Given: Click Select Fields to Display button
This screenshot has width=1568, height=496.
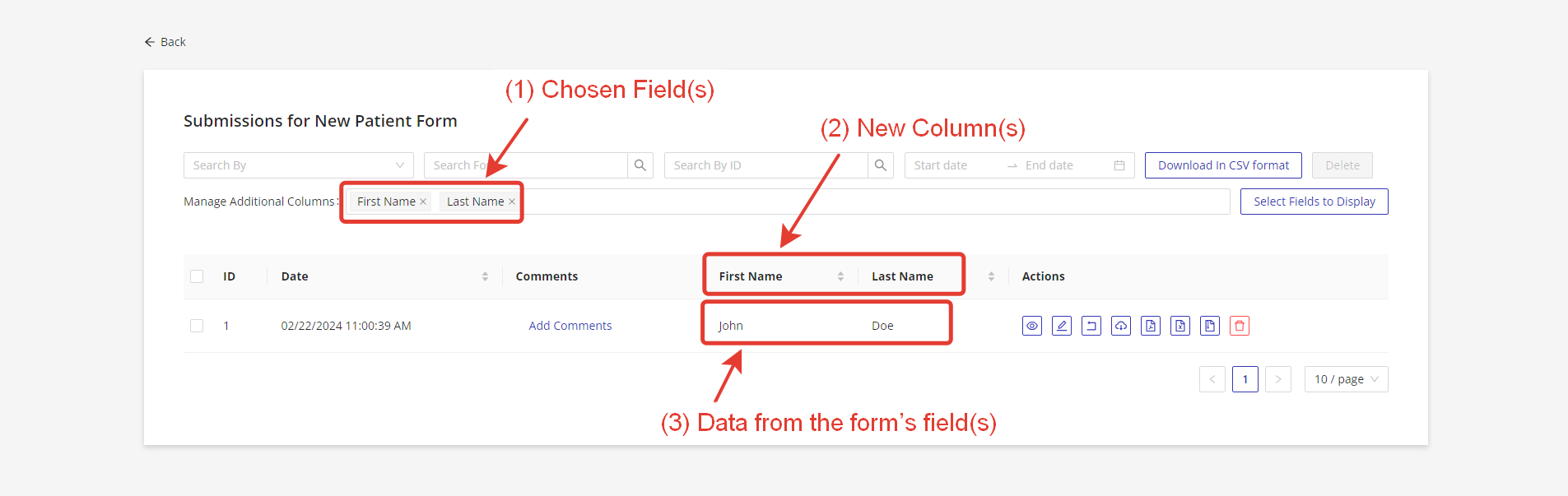Looking at the screenshot, I should click(1314, 202).
